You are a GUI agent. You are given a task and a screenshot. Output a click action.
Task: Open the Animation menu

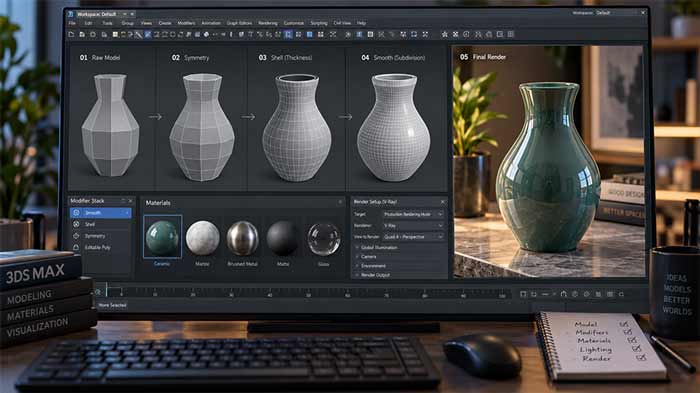[211, 23]
